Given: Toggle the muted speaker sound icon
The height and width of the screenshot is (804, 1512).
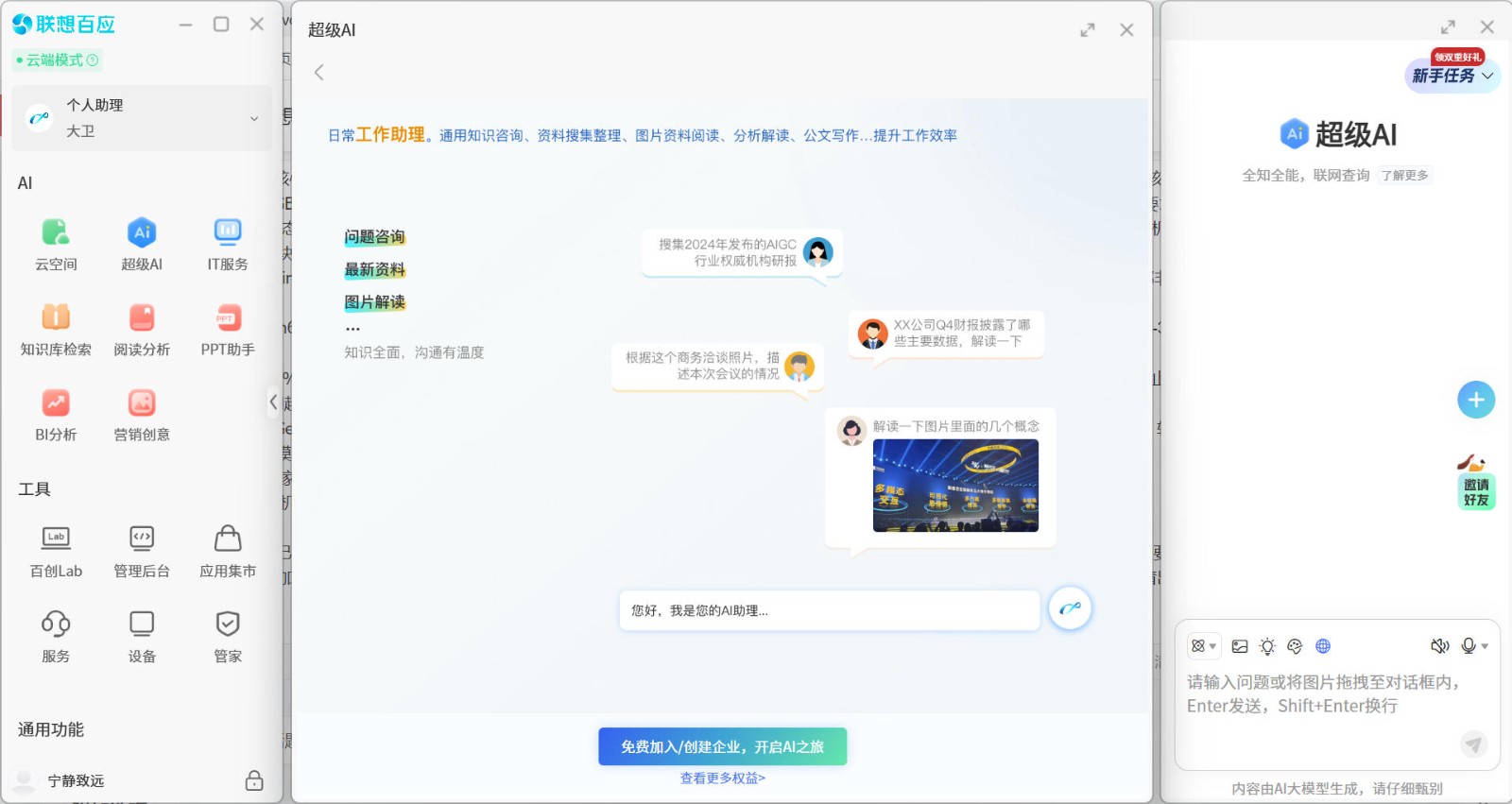Looking at the screenshot, I should click(x=1439, y=646).
